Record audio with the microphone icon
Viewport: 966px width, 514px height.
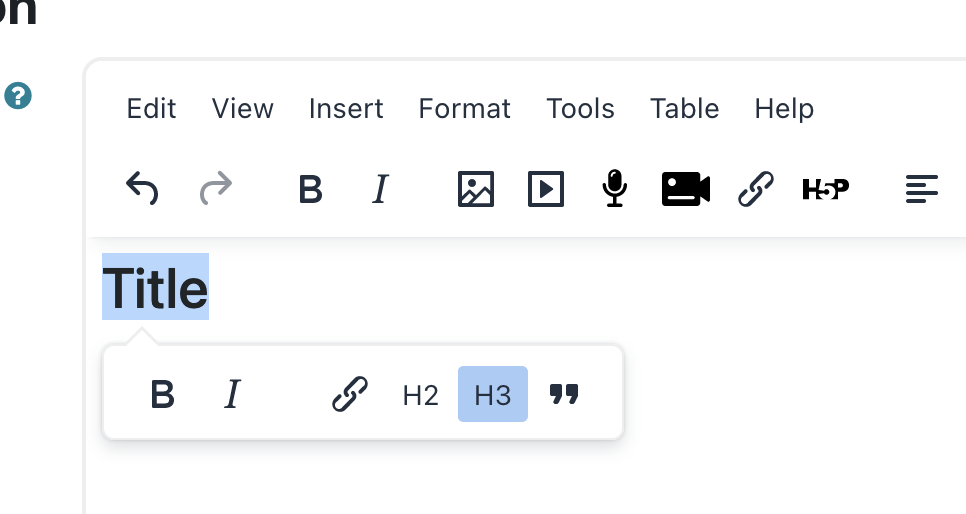[614, 188]
